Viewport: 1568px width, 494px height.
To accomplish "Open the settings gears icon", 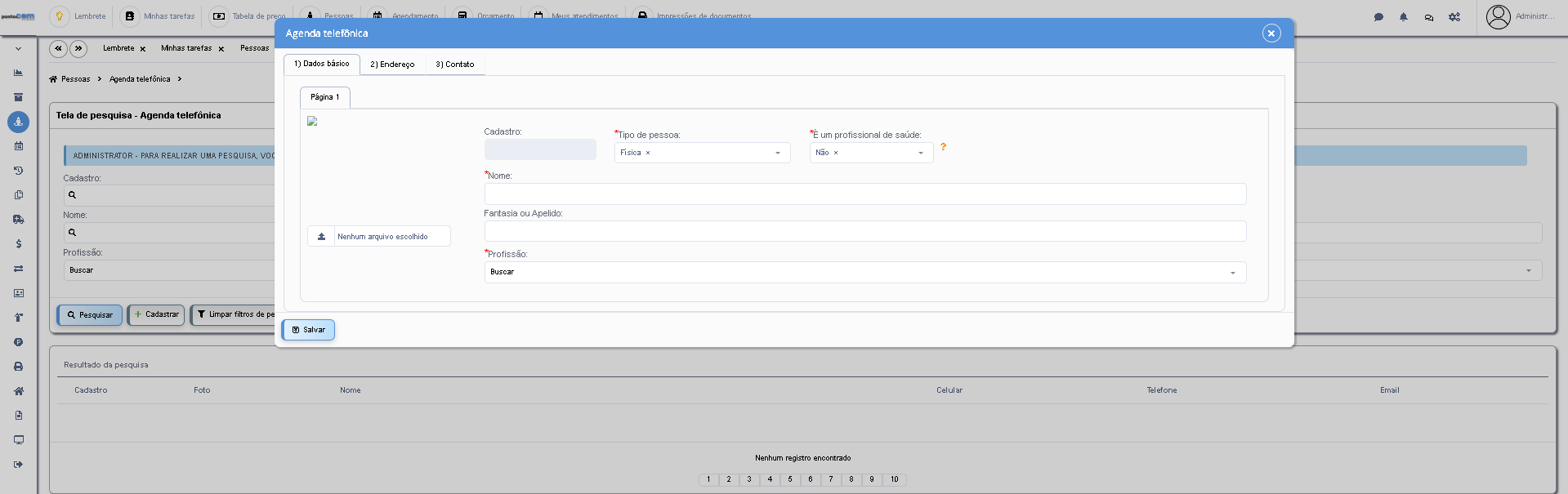I will [1454, 16].
